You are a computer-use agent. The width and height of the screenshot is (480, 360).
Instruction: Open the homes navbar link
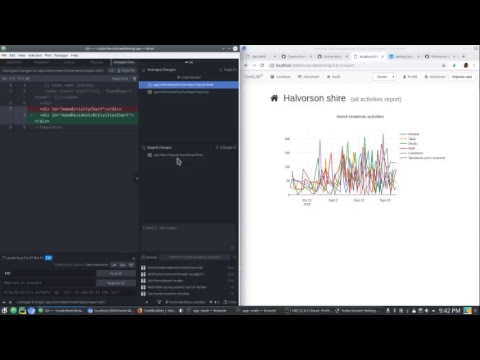coord(333,77)
